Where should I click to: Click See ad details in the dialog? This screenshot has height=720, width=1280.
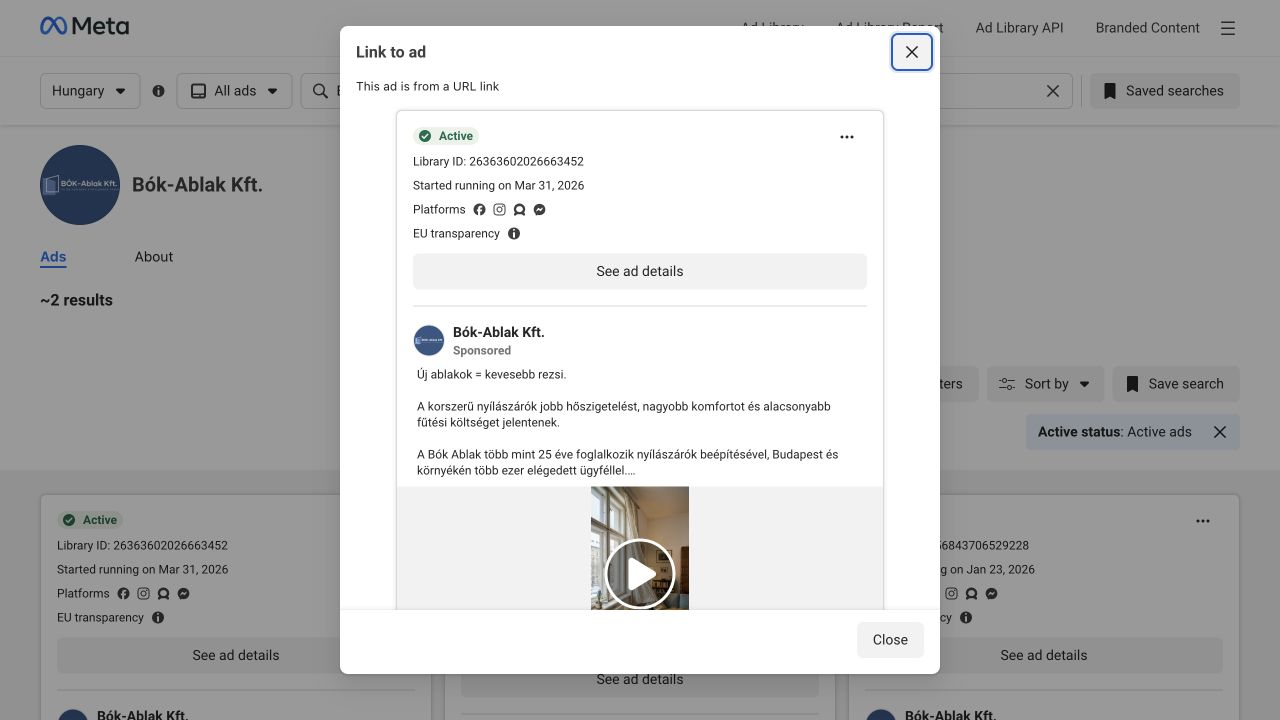pos(640,271)
